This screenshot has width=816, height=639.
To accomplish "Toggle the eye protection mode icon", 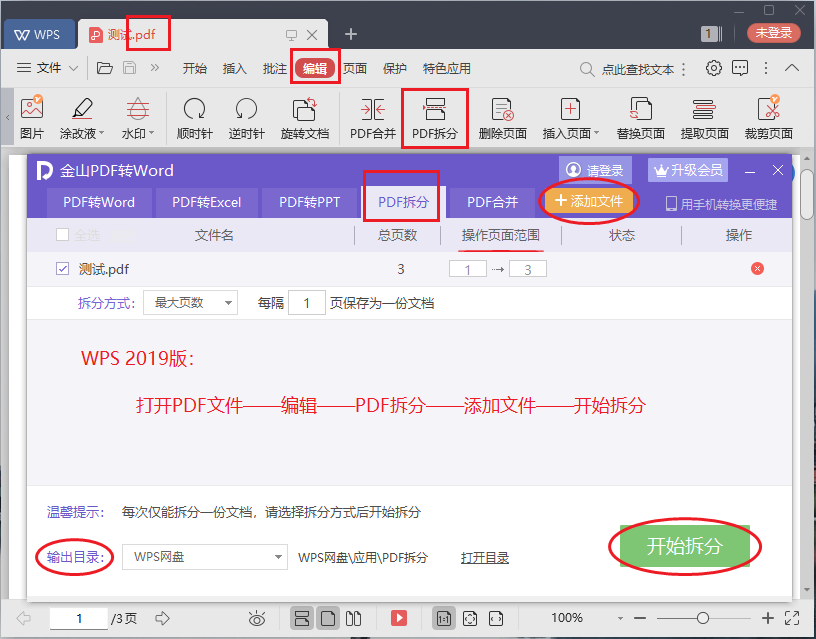I will [257, 618].
